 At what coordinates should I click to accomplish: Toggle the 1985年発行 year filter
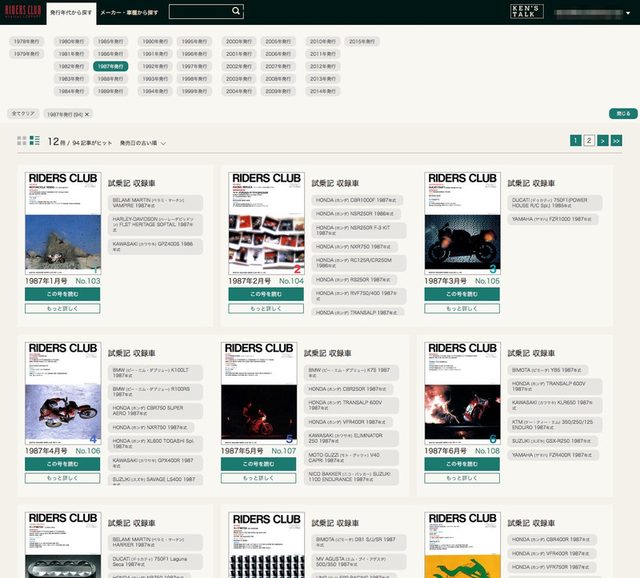[111, 41]
